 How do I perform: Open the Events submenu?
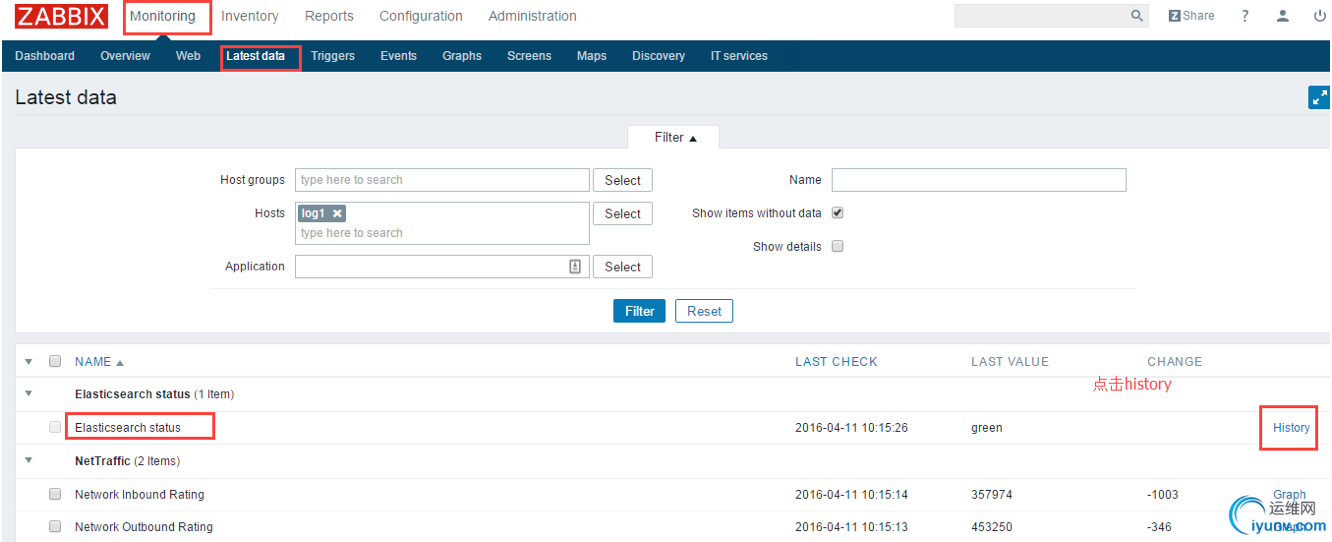click(398, 56)
